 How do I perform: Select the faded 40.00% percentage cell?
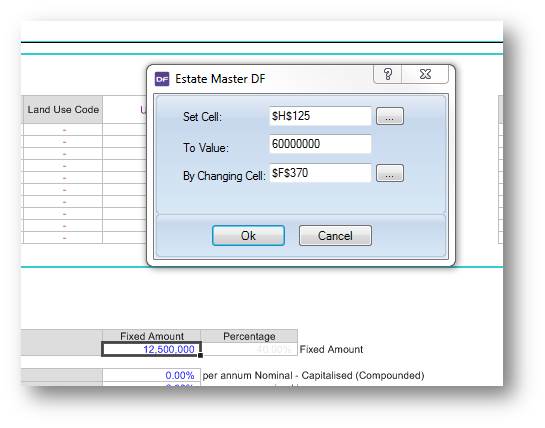[249, 349]
